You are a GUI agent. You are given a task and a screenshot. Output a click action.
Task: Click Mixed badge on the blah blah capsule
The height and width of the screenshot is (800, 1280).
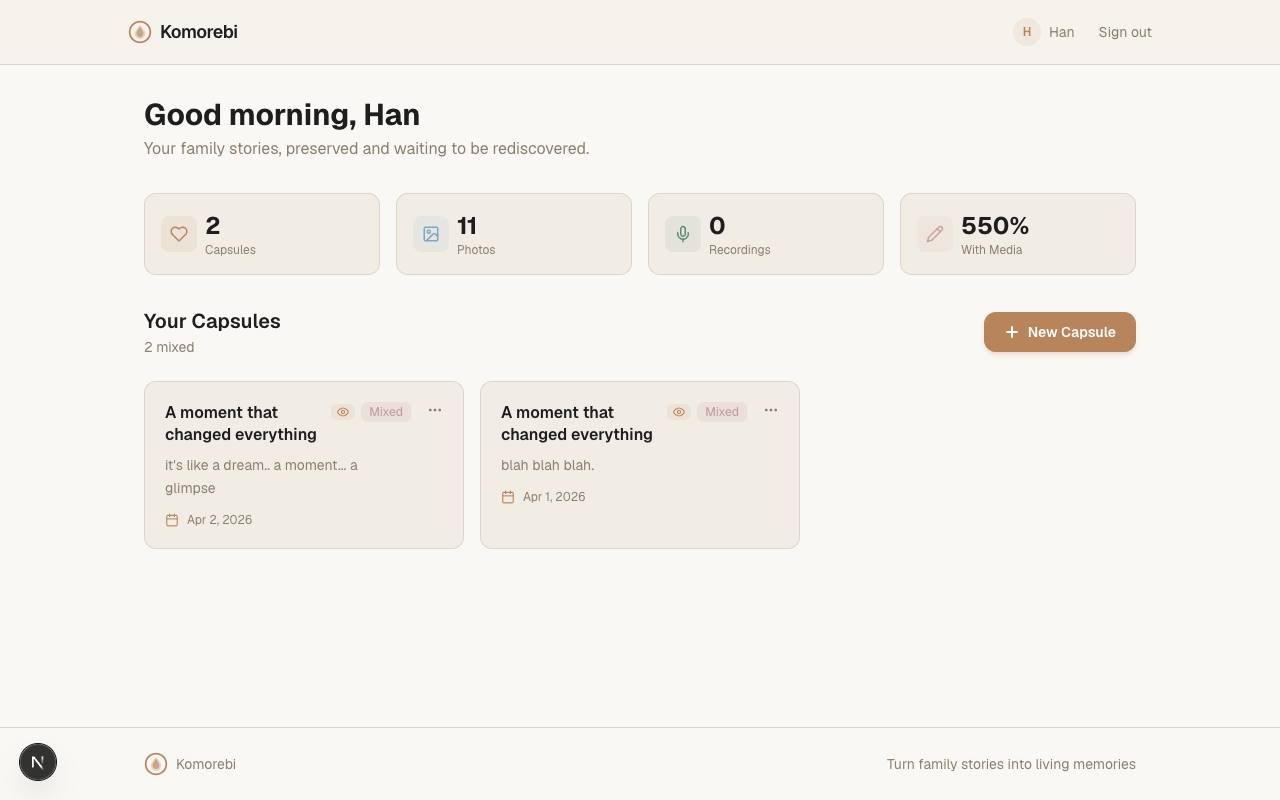(x=722, y=412)
